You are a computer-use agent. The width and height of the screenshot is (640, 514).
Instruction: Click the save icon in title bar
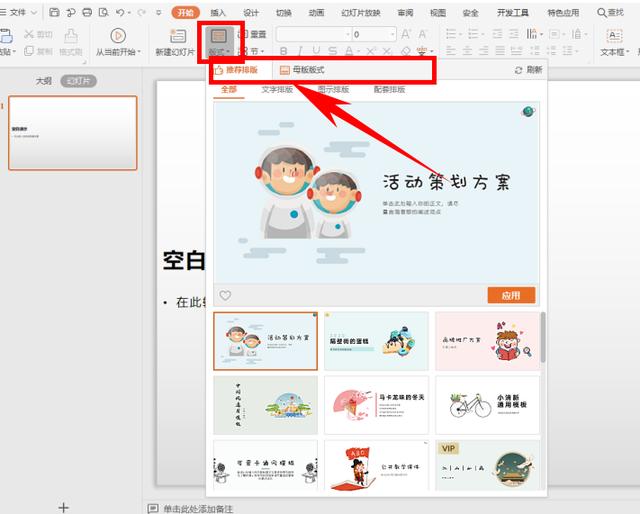click(x=54, y=12)
